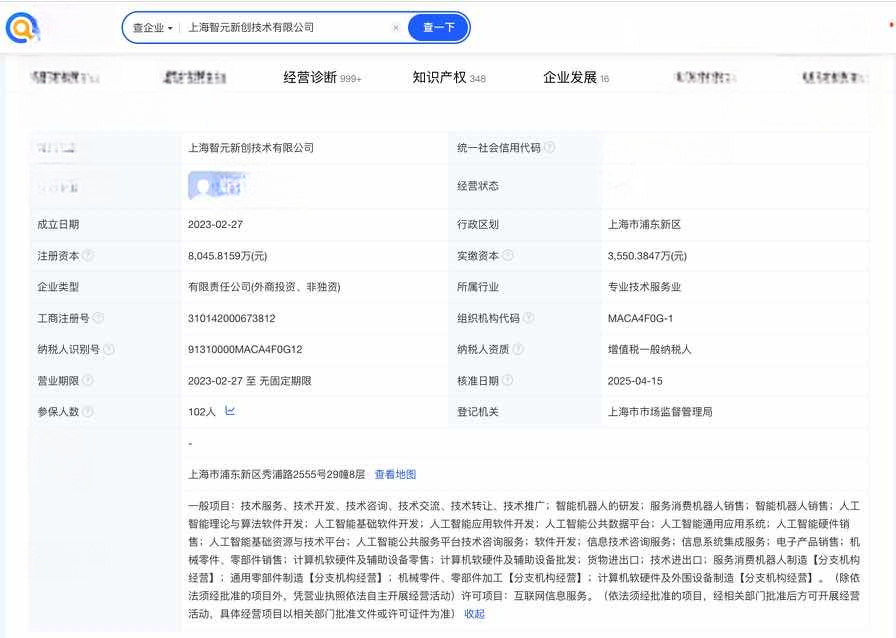This screenshot has height=638, width=896.
Task: Clear the search box with the X icon
Action: tap(395, 27)
